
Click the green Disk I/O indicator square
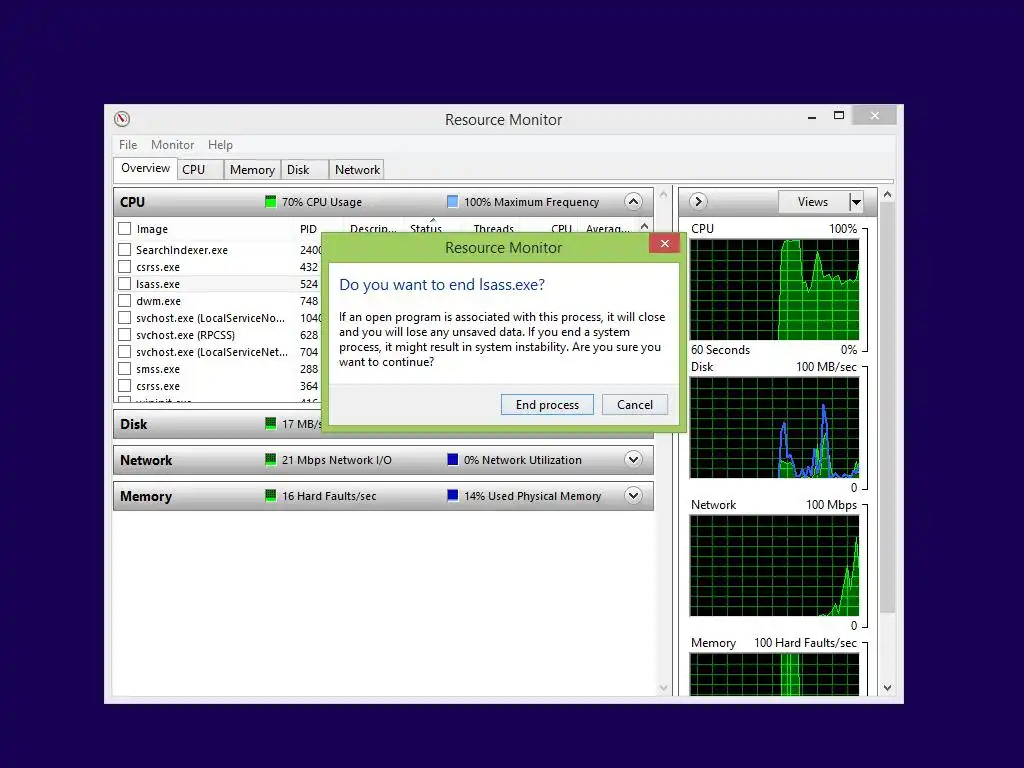pyautogui.click(x=270, y=423)
